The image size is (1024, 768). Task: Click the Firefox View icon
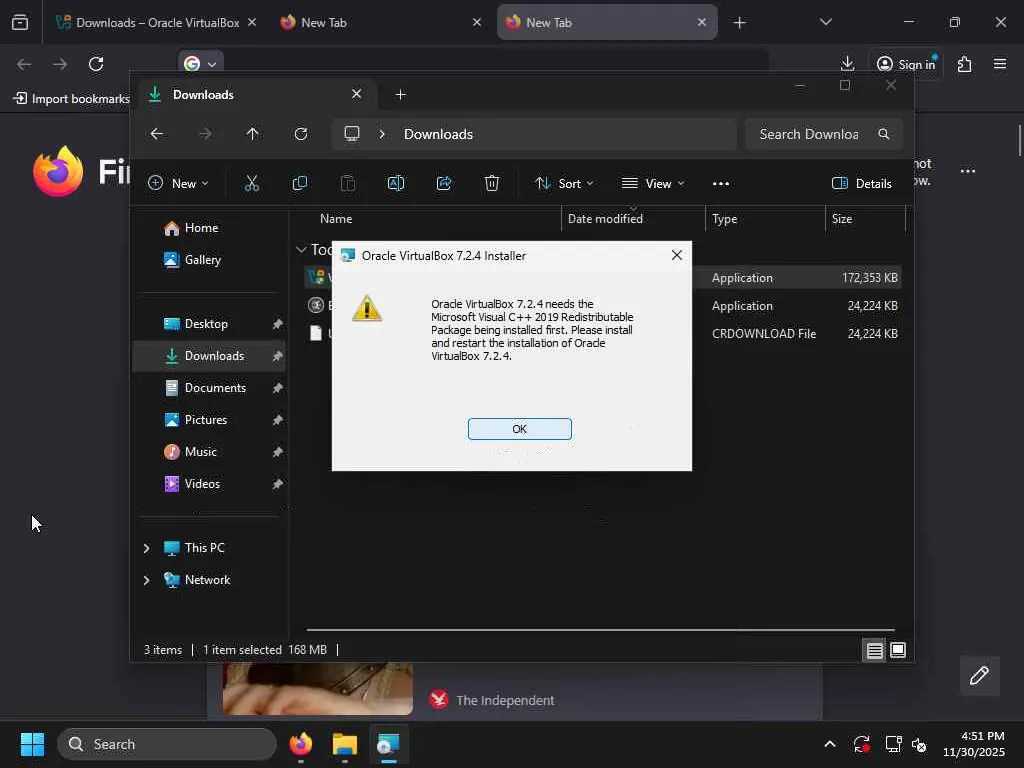[x=20, y=23]
